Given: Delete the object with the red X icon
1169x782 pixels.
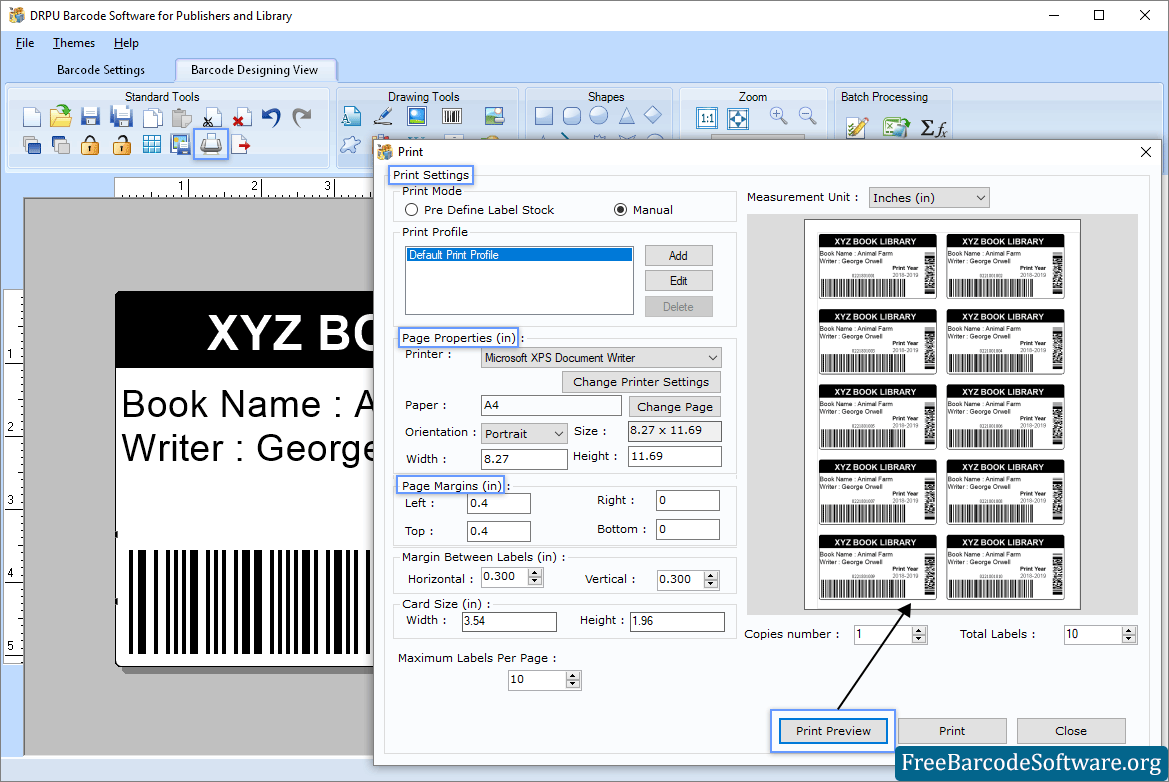Looking at the screenshot, I should (x=241, y=117).
